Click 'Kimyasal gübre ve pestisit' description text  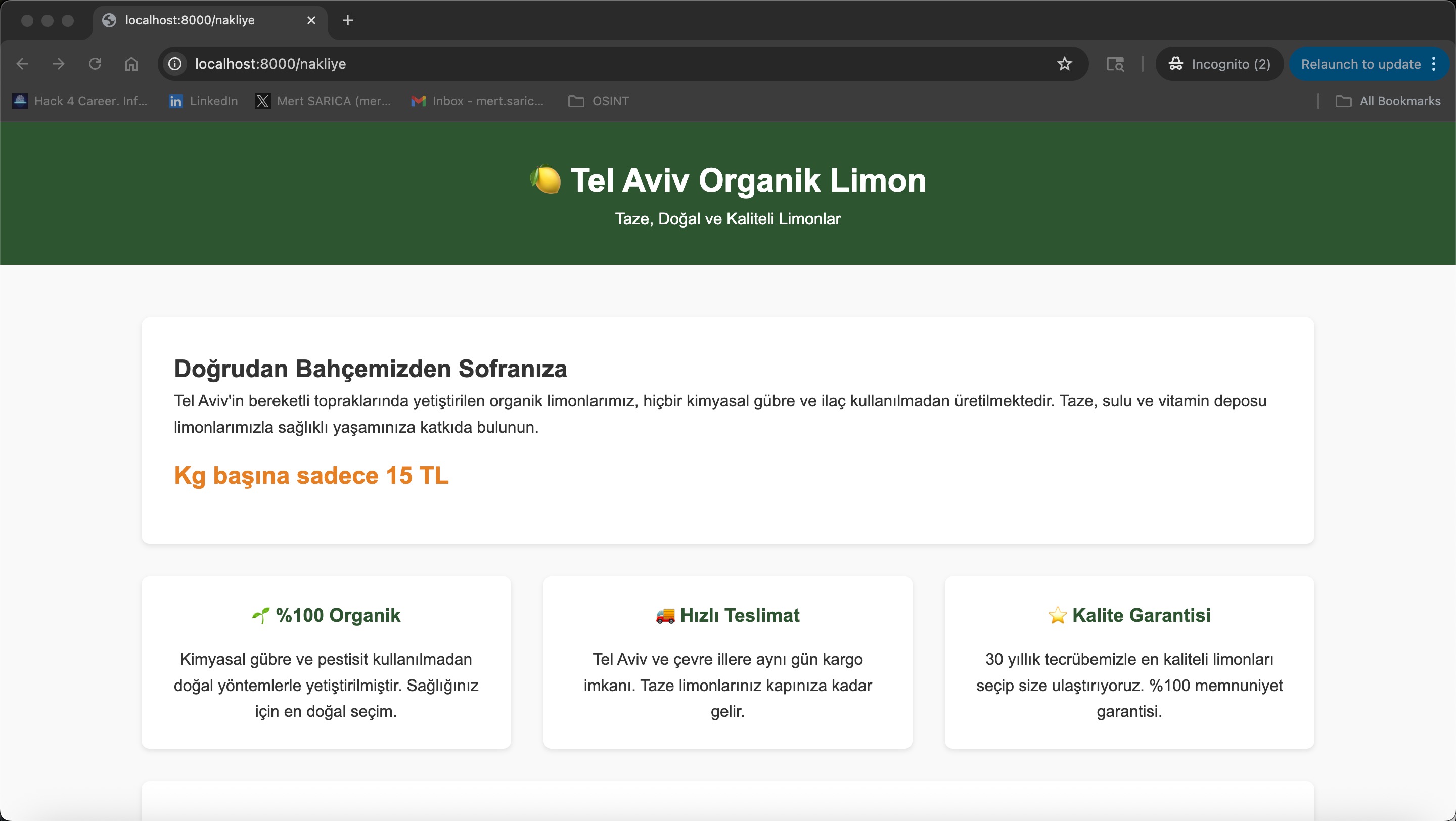(x=326, y=685)
